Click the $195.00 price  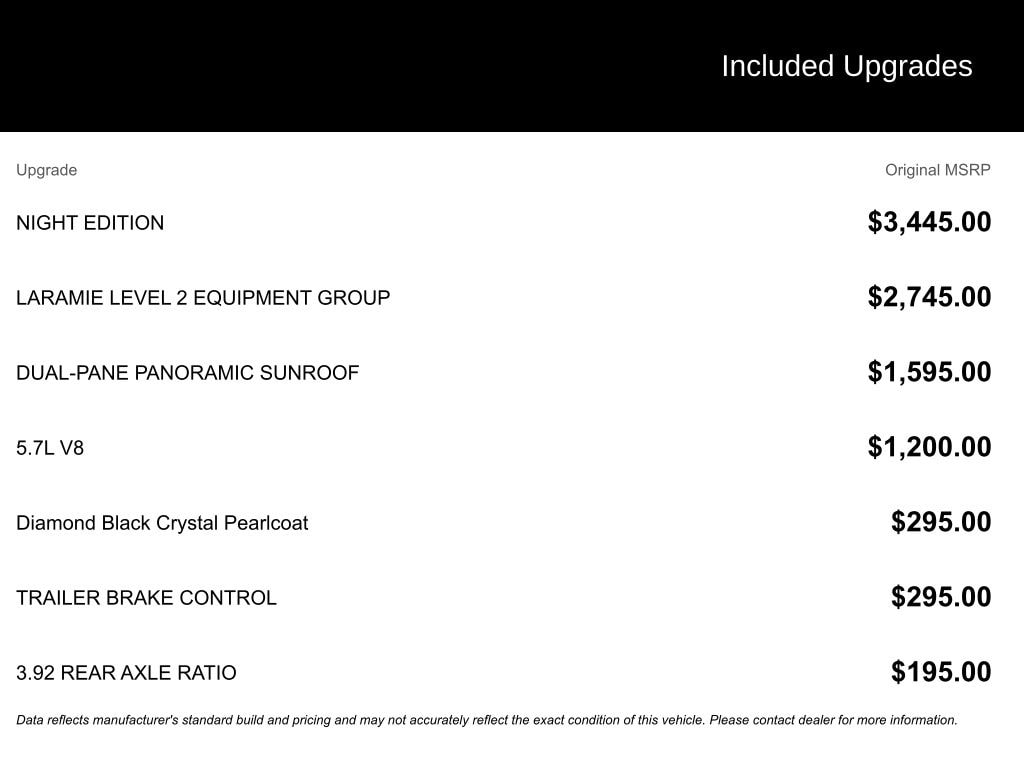pyautogui.click(x=941, y=672)
